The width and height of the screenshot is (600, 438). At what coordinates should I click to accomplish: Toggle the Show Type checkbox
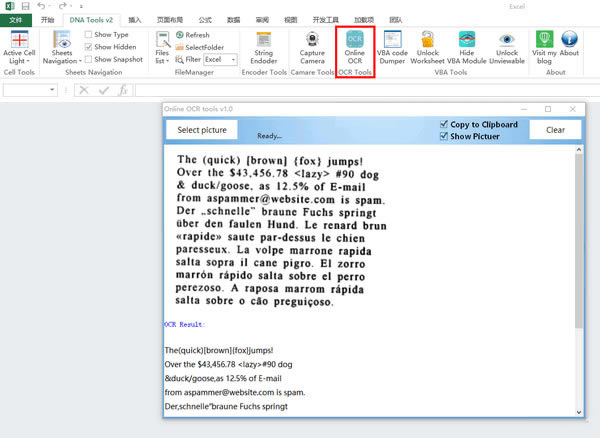coord(88,34)
